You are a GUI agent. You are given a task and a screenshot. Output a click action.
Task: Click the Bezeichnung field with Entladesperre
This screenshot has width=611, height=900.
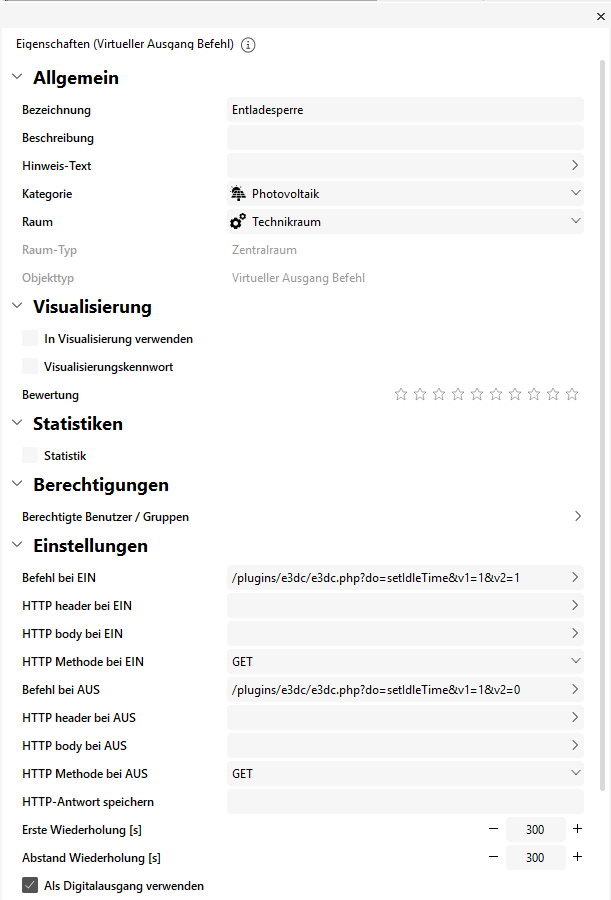(x=405, y=110)
